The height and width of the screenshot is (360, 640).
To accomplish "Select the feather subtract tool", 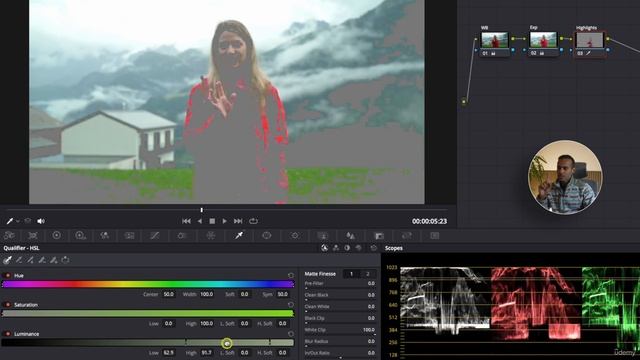I will (42, 260).
